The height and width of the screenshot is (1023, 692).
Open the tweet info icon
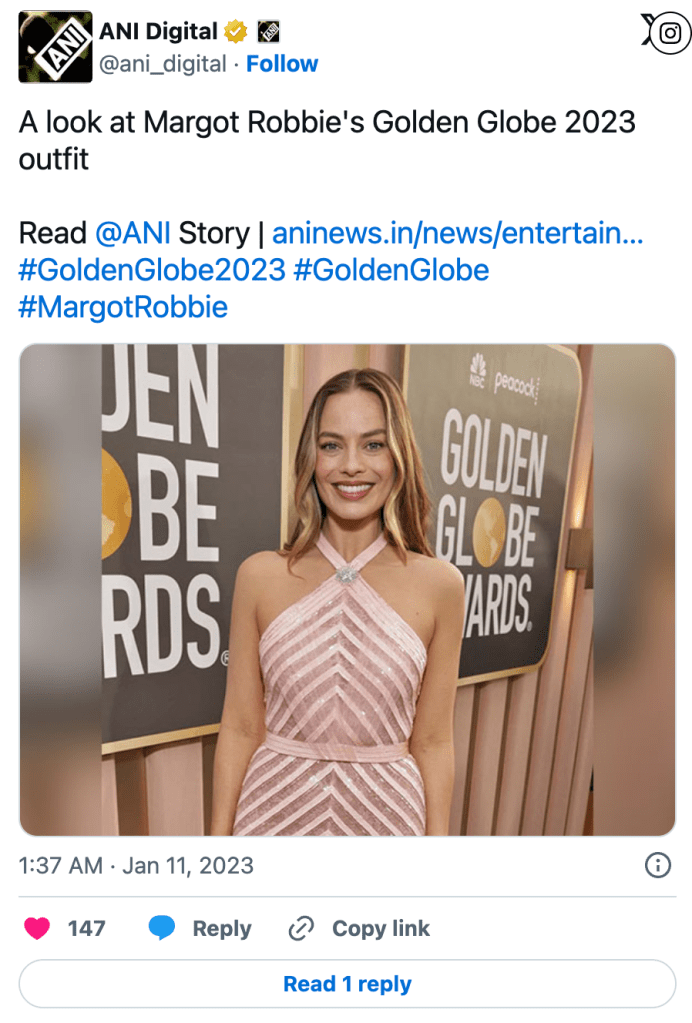tap(657, 865)
